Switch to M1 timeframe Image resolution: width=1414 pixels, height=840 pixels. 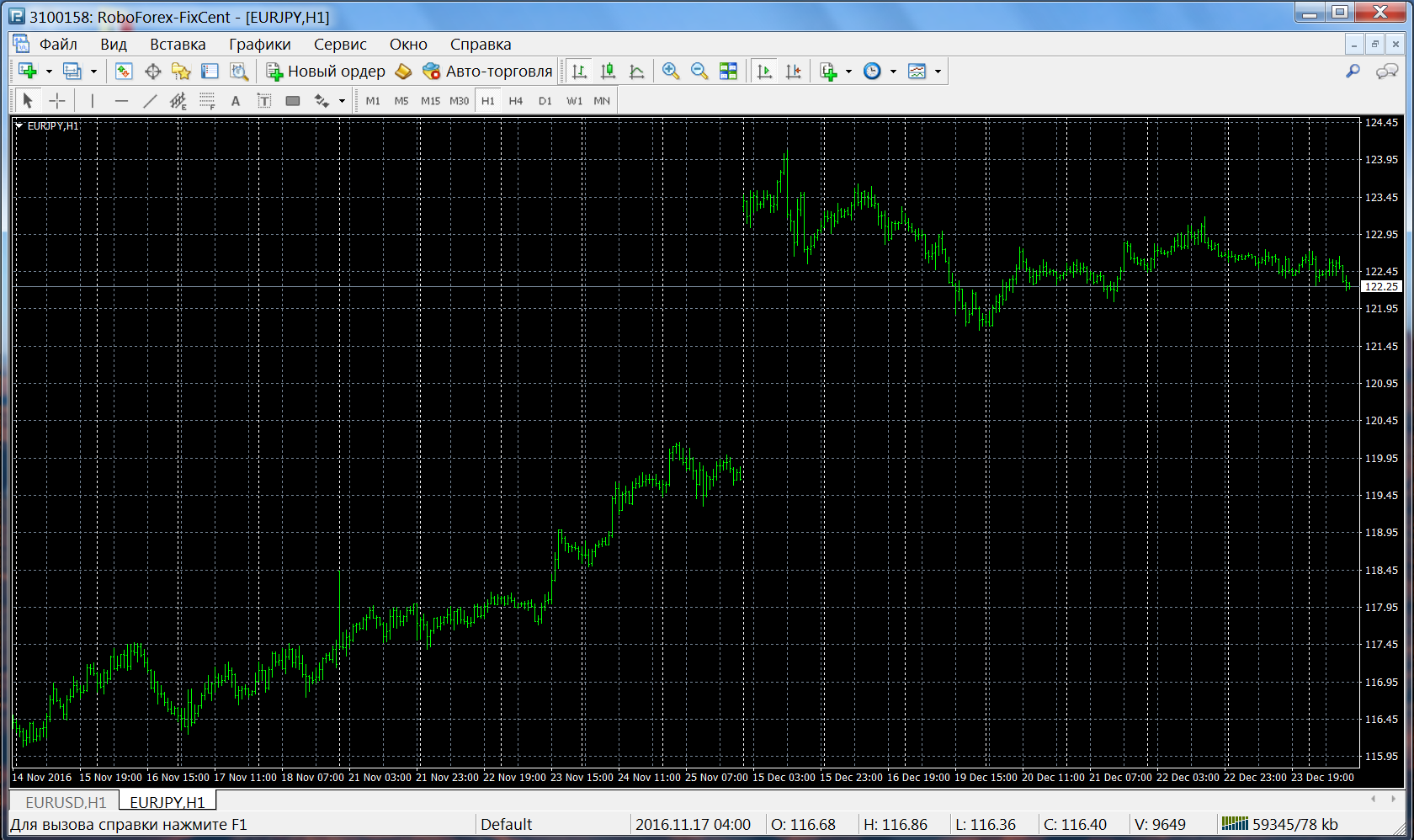373,101
